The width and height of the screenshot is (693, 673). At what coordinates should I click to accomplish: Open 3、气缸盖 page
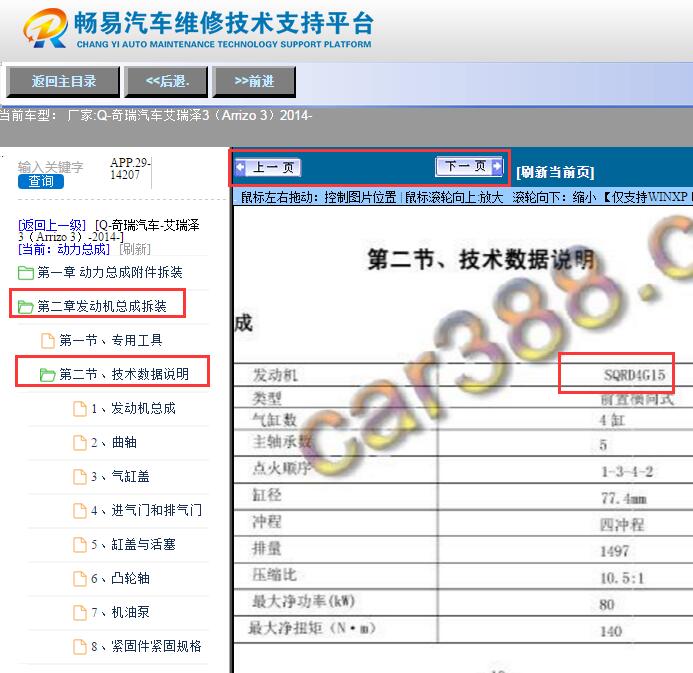(x=120, y=476)
